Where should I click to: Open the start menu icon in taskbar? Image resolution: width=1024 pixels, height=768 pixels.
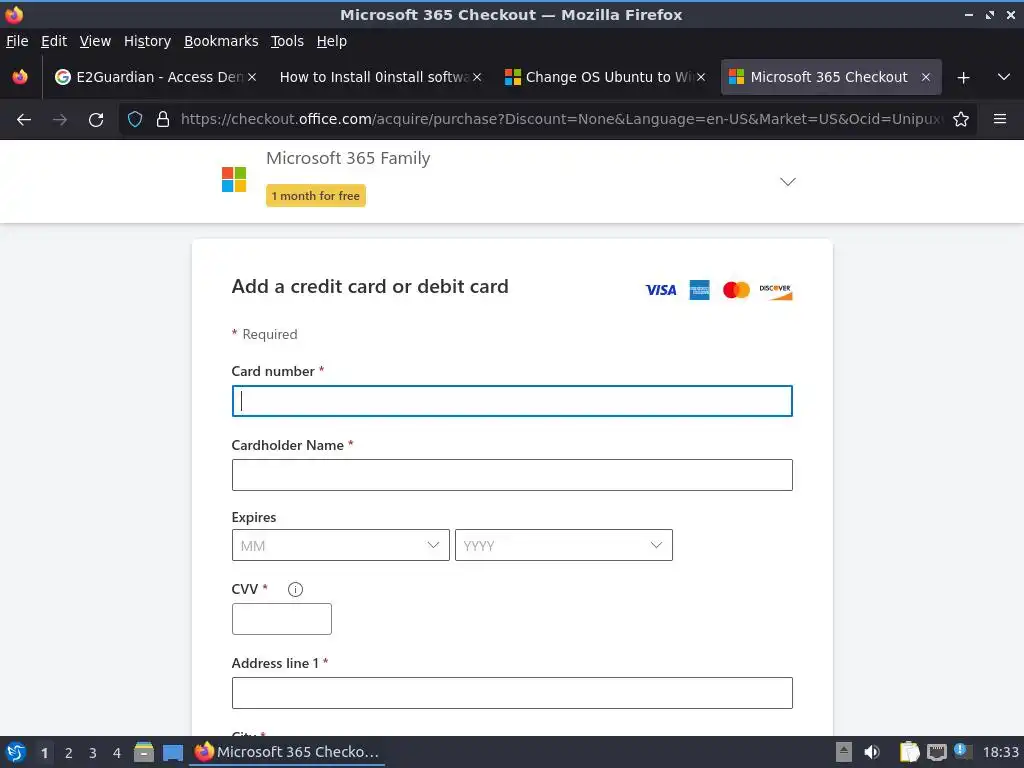tap(16, 752)
